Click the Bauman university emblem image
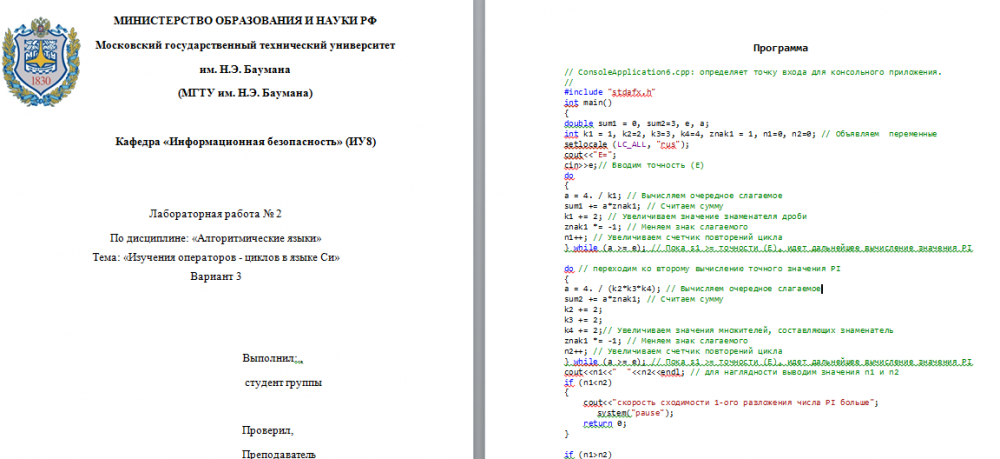Screen dimensions: 1000x459 tap(41, 61)
